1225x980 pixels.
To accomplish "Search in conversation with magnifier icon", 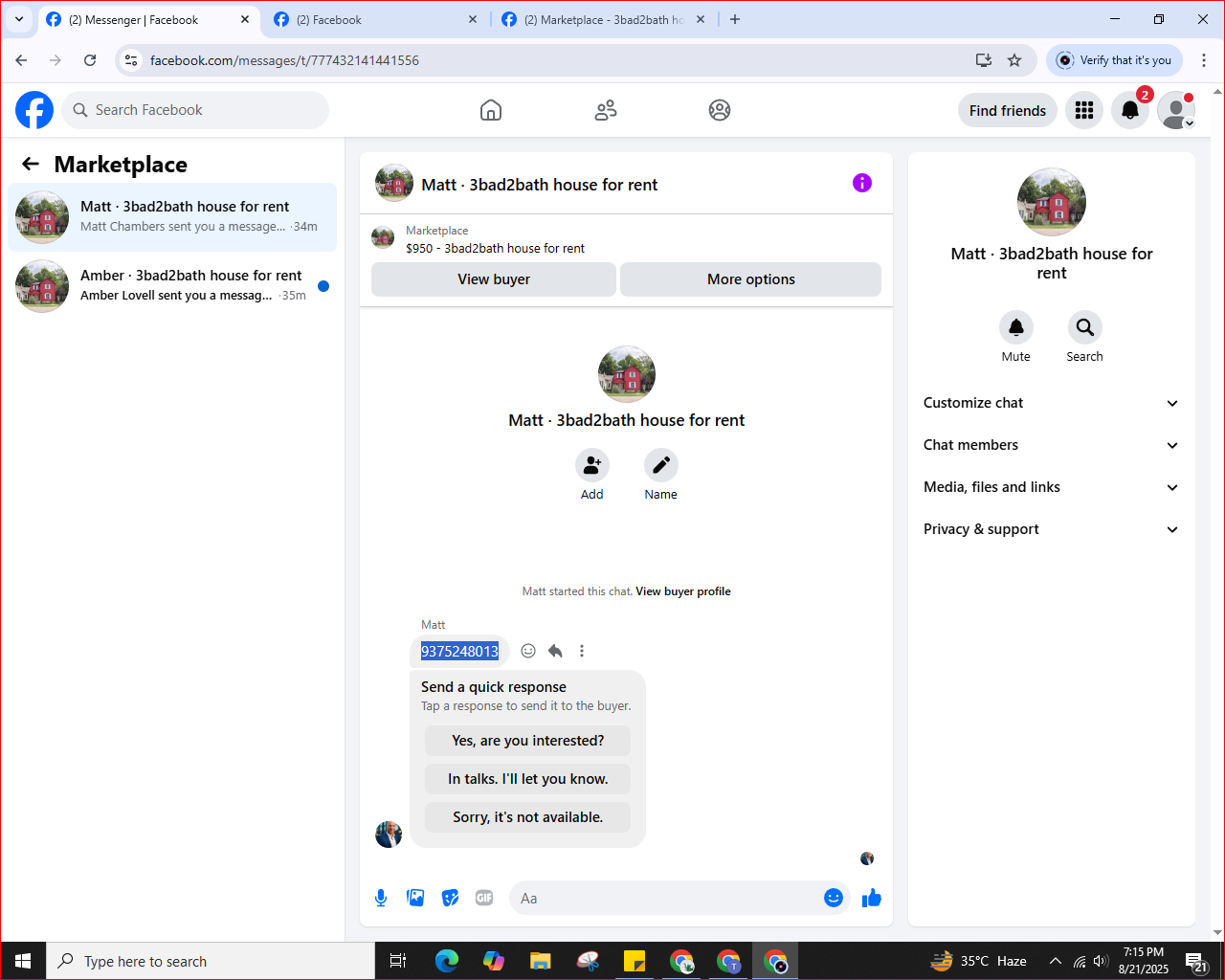I will (x=1085, y=327).
